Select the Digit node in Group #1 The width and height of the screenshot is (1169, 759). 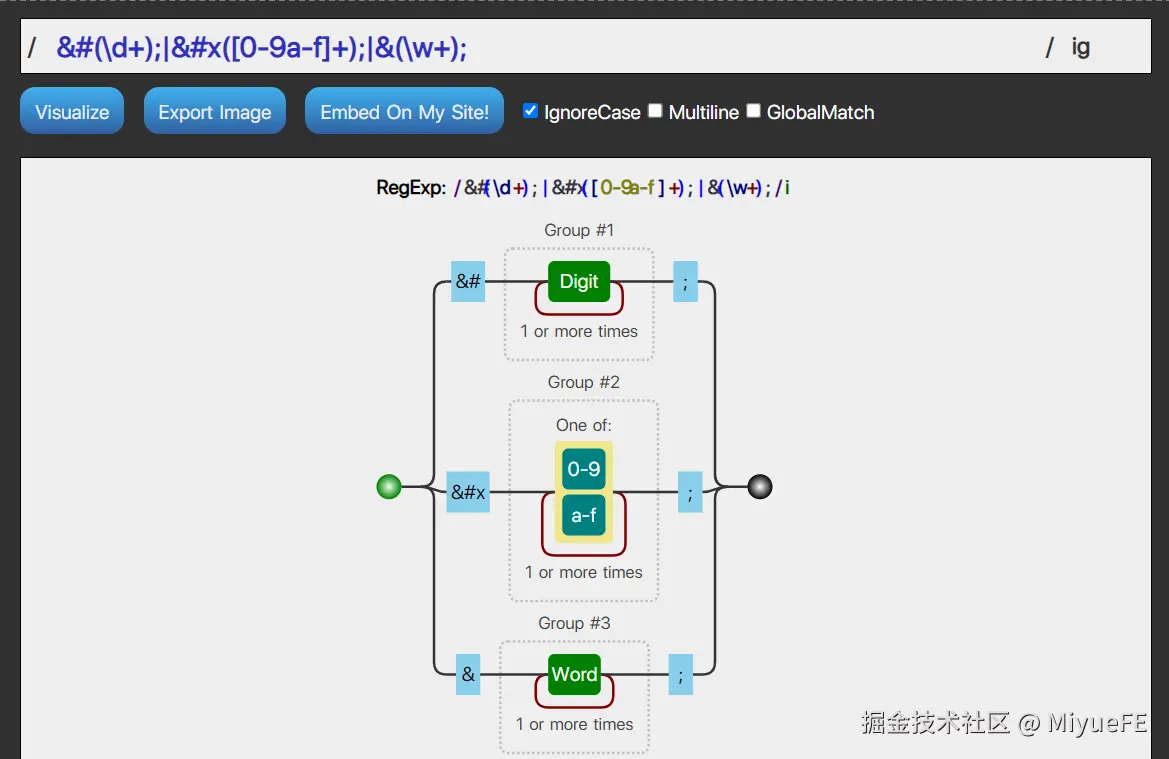coord(579,281)
